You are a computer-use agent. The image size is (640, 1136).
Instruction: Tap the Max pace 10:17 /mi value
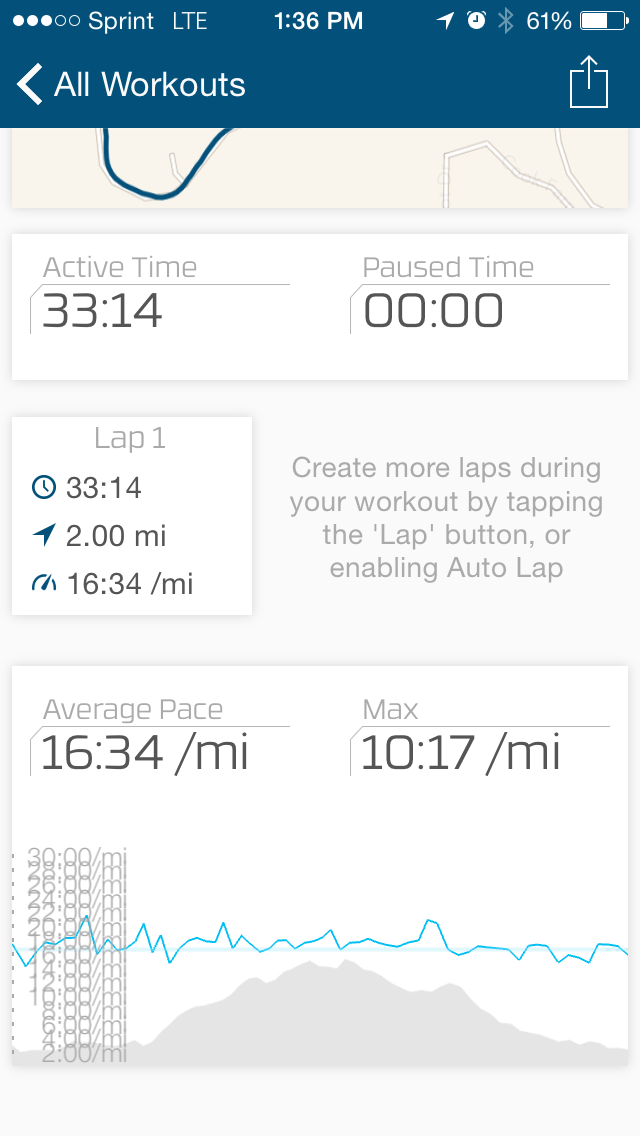[x=461, y=753]
